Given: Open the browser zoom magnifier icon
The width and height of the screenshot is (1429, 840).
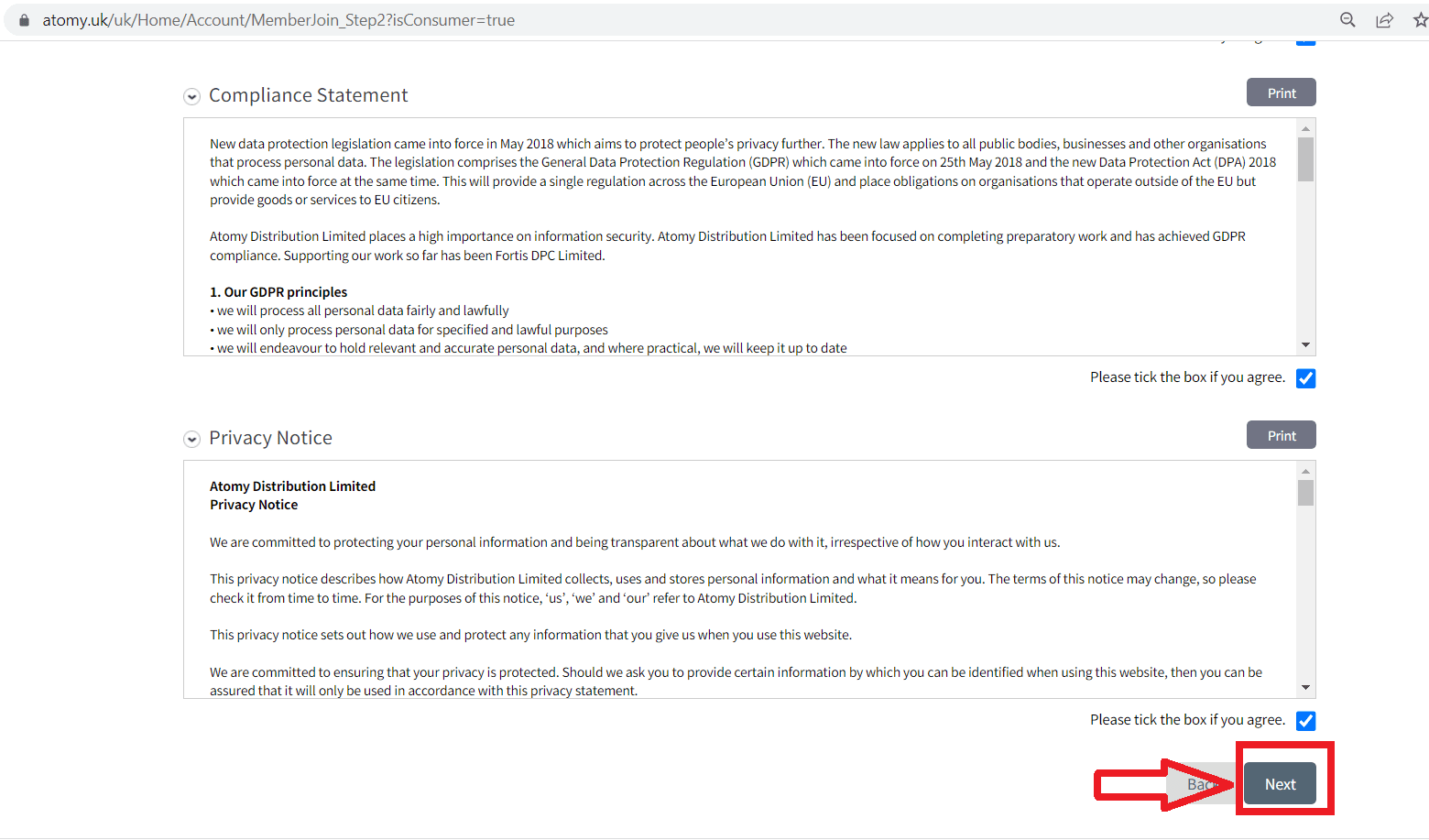Looking at the screenshot, I should 1347,20.
